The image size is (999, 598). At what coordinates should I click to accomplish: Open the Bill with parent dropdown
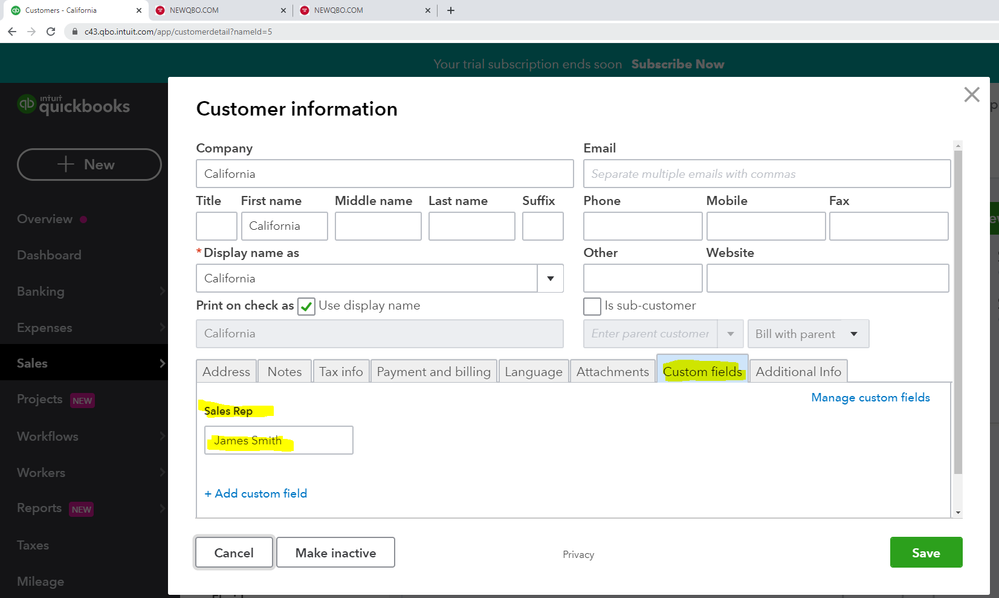[808, 333]
